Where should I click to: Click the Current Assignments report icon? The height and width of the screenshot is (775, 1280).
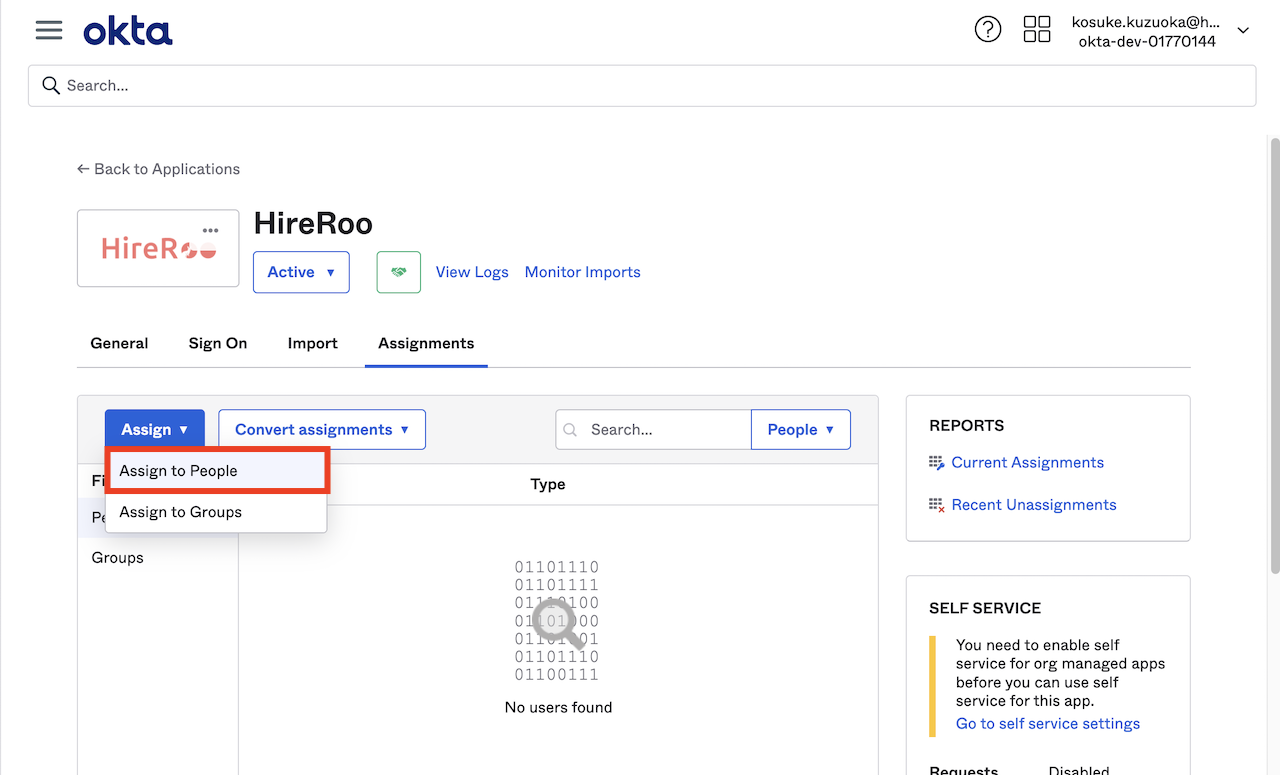click(x=936, y=463)
